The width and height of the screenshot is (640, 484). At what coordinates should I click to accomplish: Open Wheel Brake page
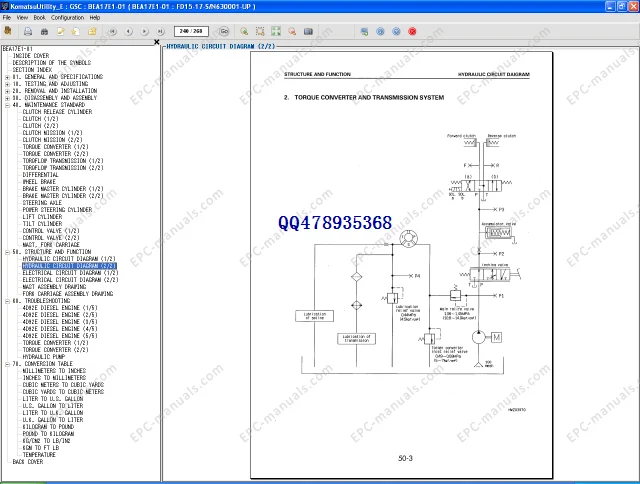[x=39, y=182]
